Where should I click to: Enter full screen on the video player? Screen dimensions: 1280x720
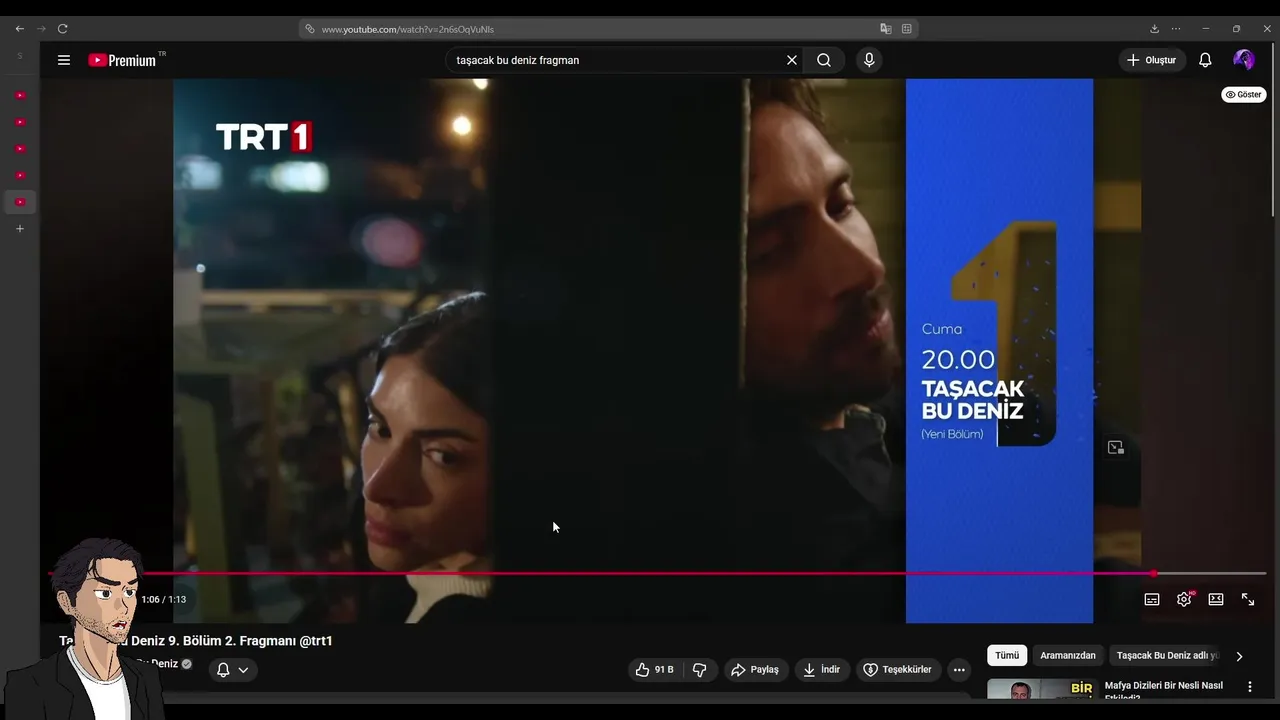tap(1248, 599)
